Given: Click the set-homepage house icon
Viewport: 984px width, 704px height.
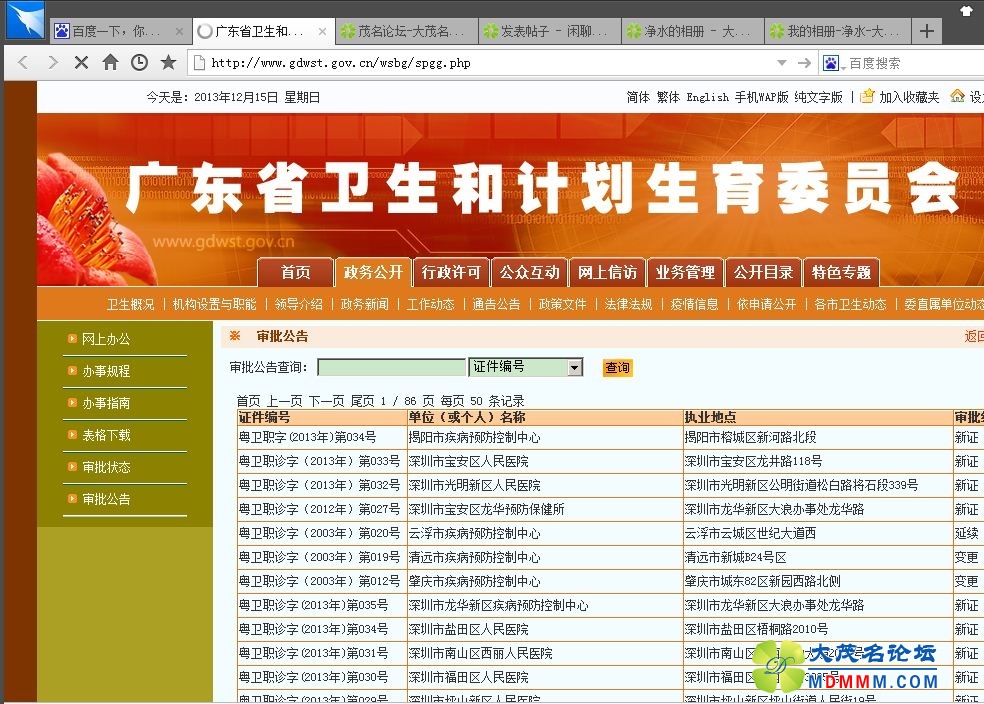Looking at the screenshot, I should [x=957, y=96].
